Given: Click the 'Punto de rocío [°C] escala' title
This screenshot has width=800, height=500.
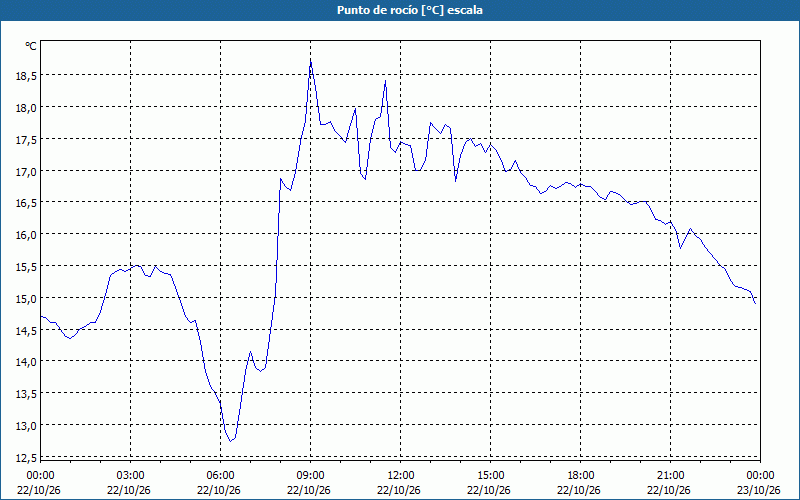Looking at the screenshot, I should click(x=410, y=10).
